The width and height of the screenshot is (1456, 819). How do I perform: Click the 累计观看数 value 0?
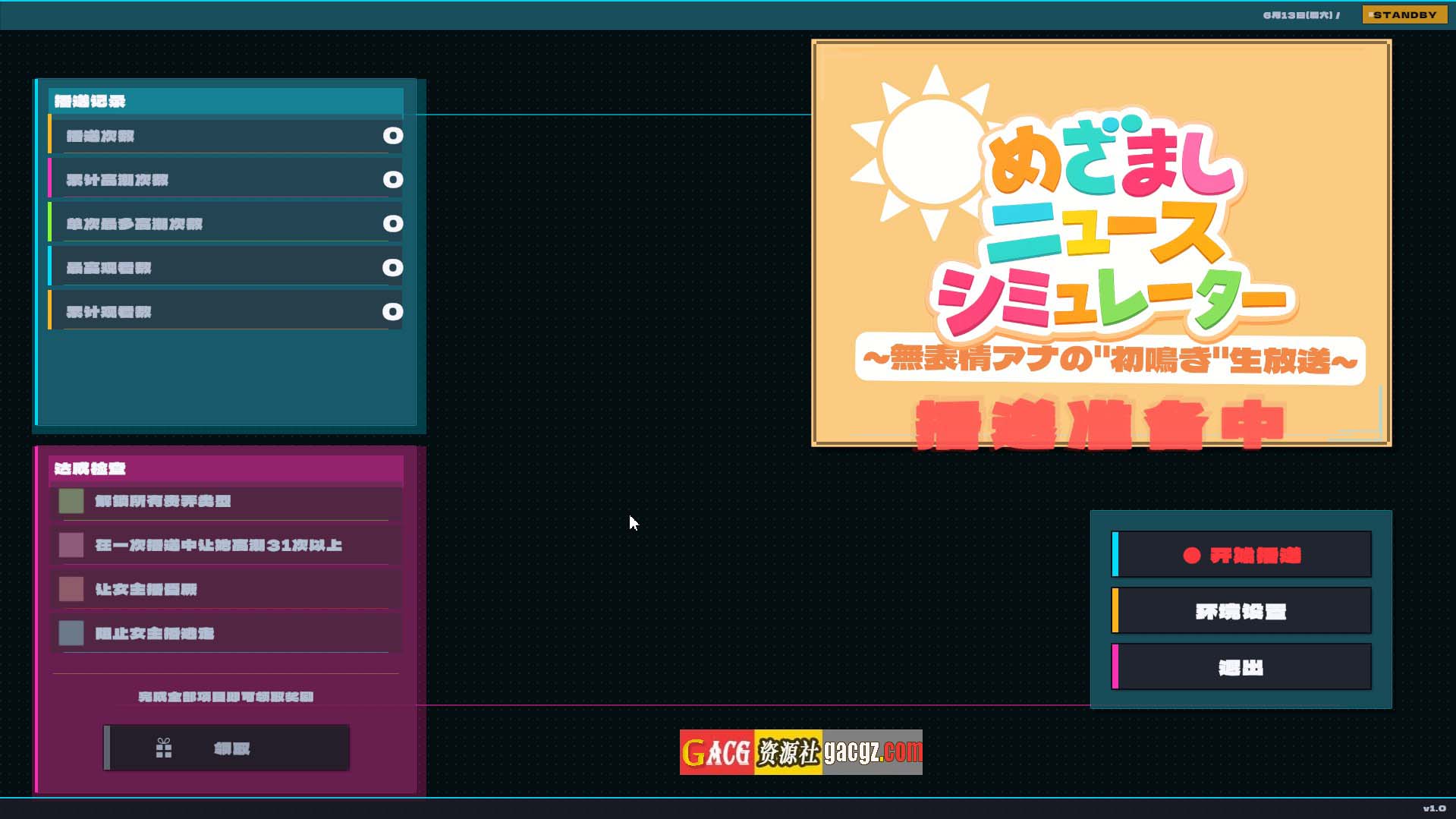[392, 312]
